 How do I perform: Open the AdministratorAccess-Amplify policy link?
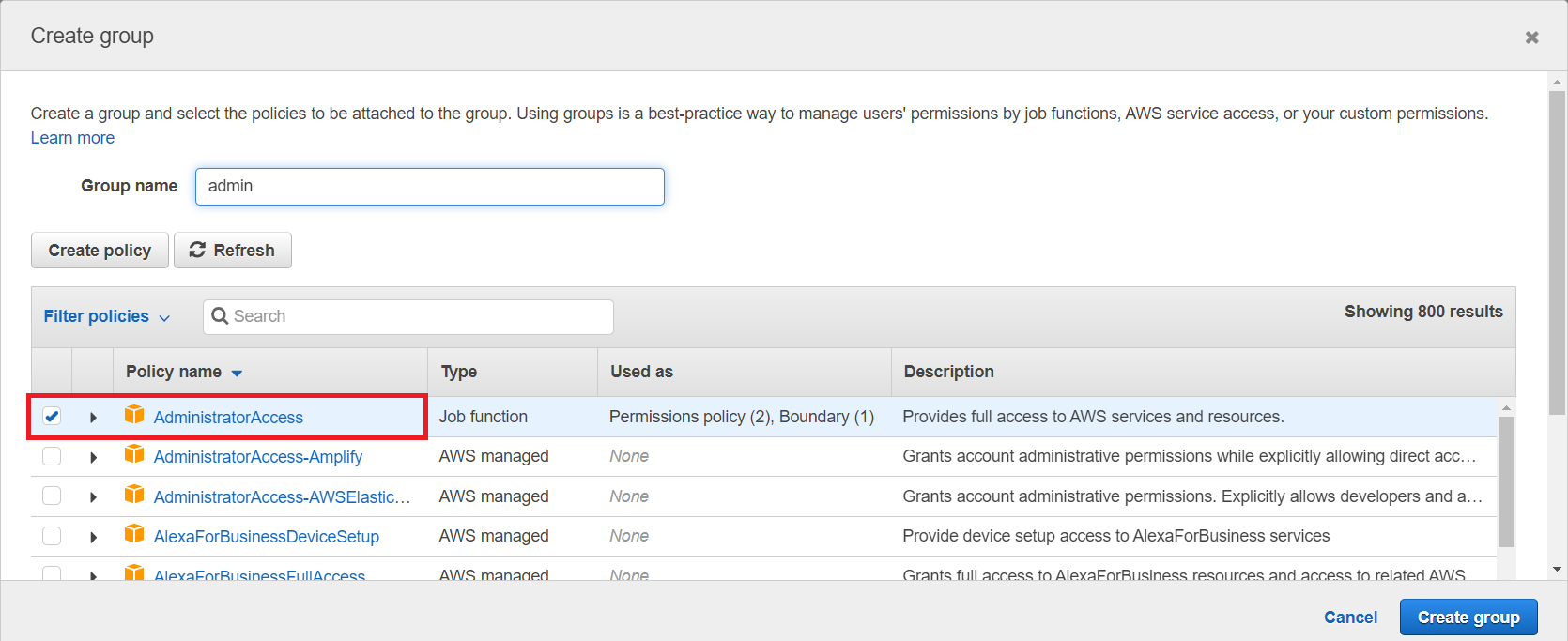point(258,457)
